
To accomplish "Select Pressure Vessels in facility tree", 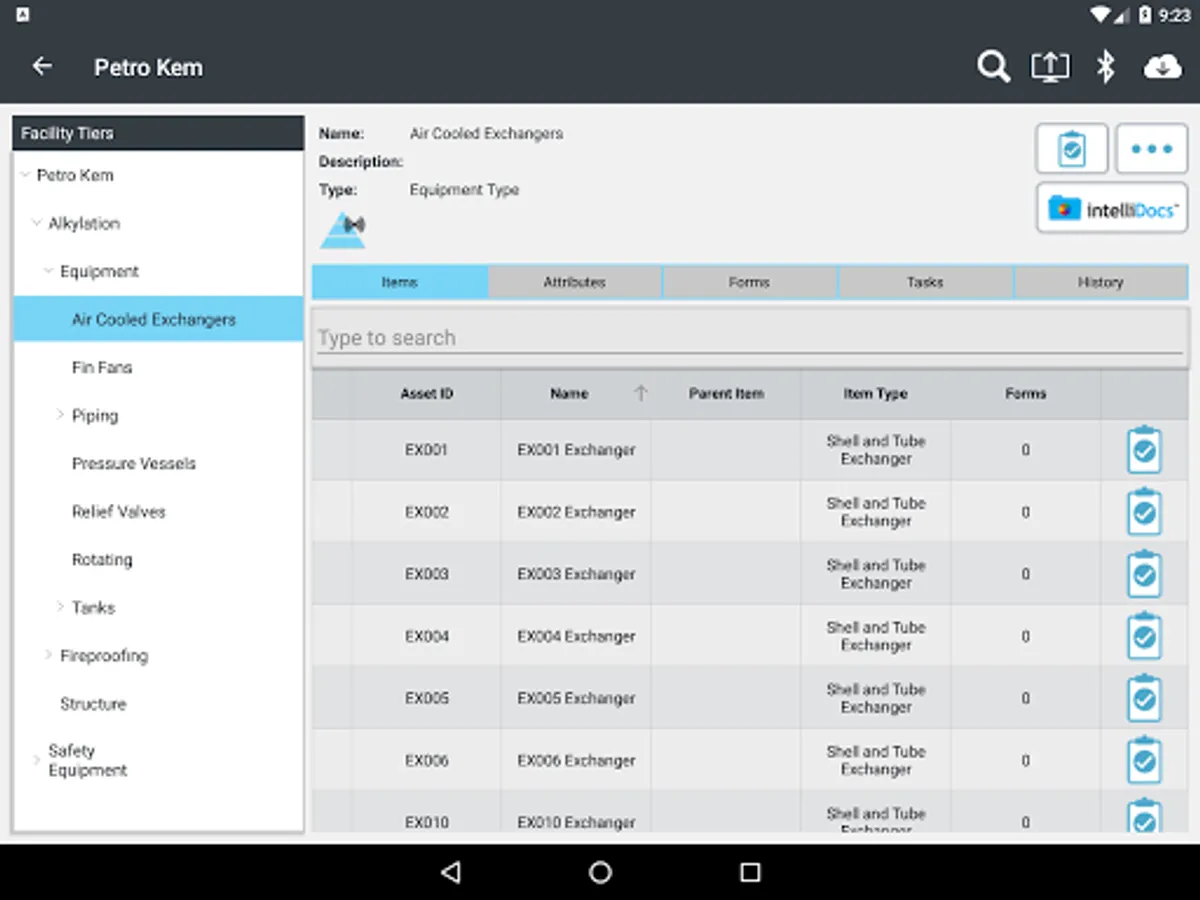I will [134, 463].
